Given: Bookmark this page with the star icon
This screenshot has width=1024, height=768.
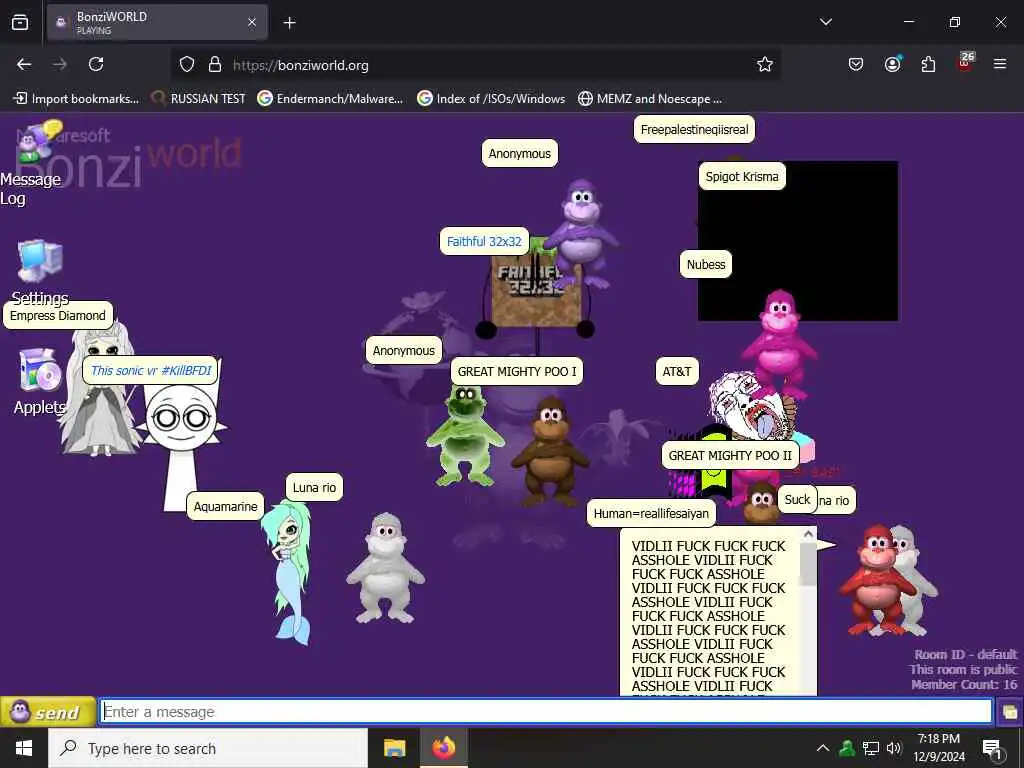Looking at the screenshot, I should coord(765,64).
